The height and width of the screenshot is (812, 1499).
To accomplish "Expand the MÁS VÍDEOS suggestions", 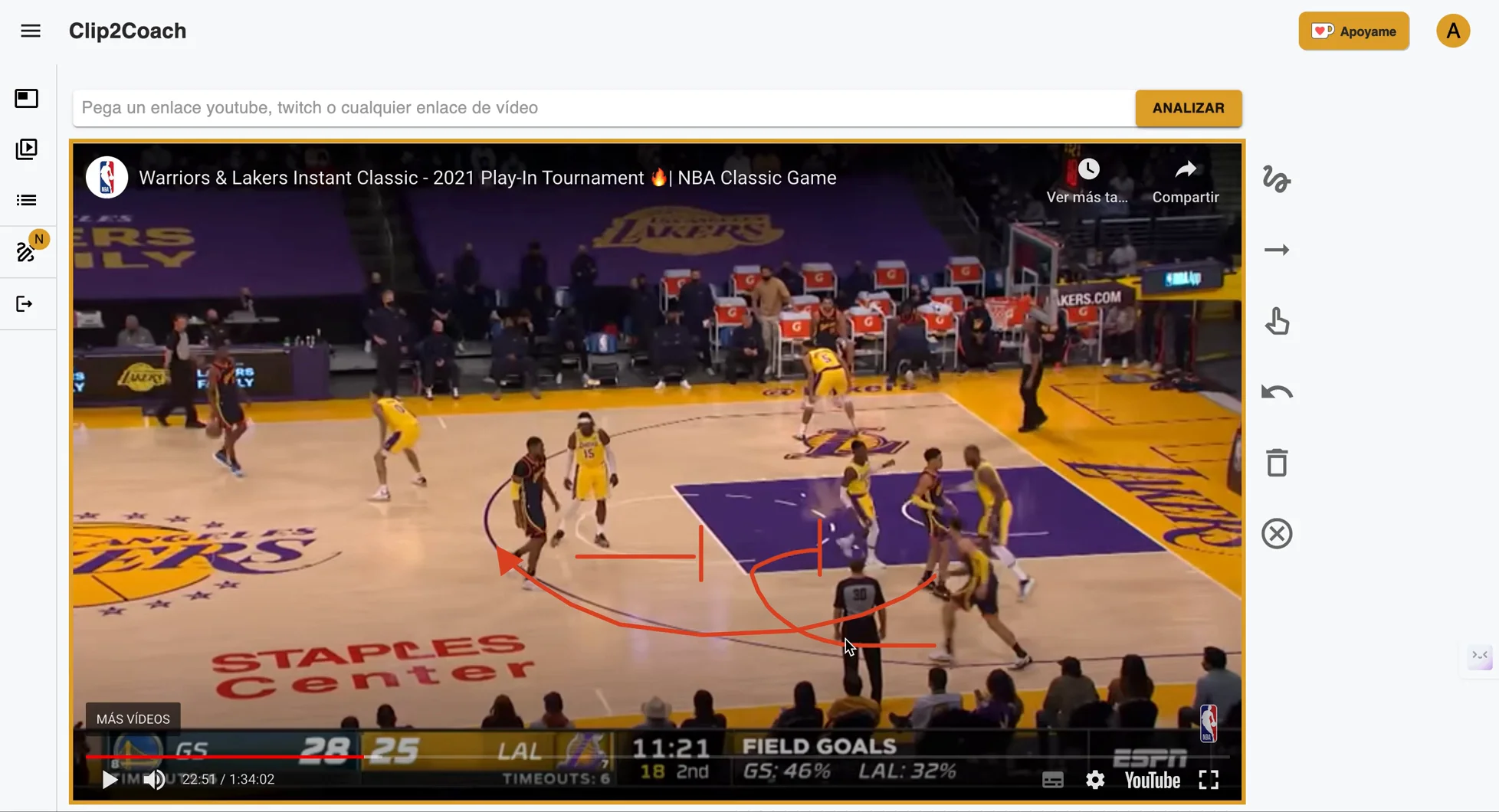I will click(x=133, y=719).
